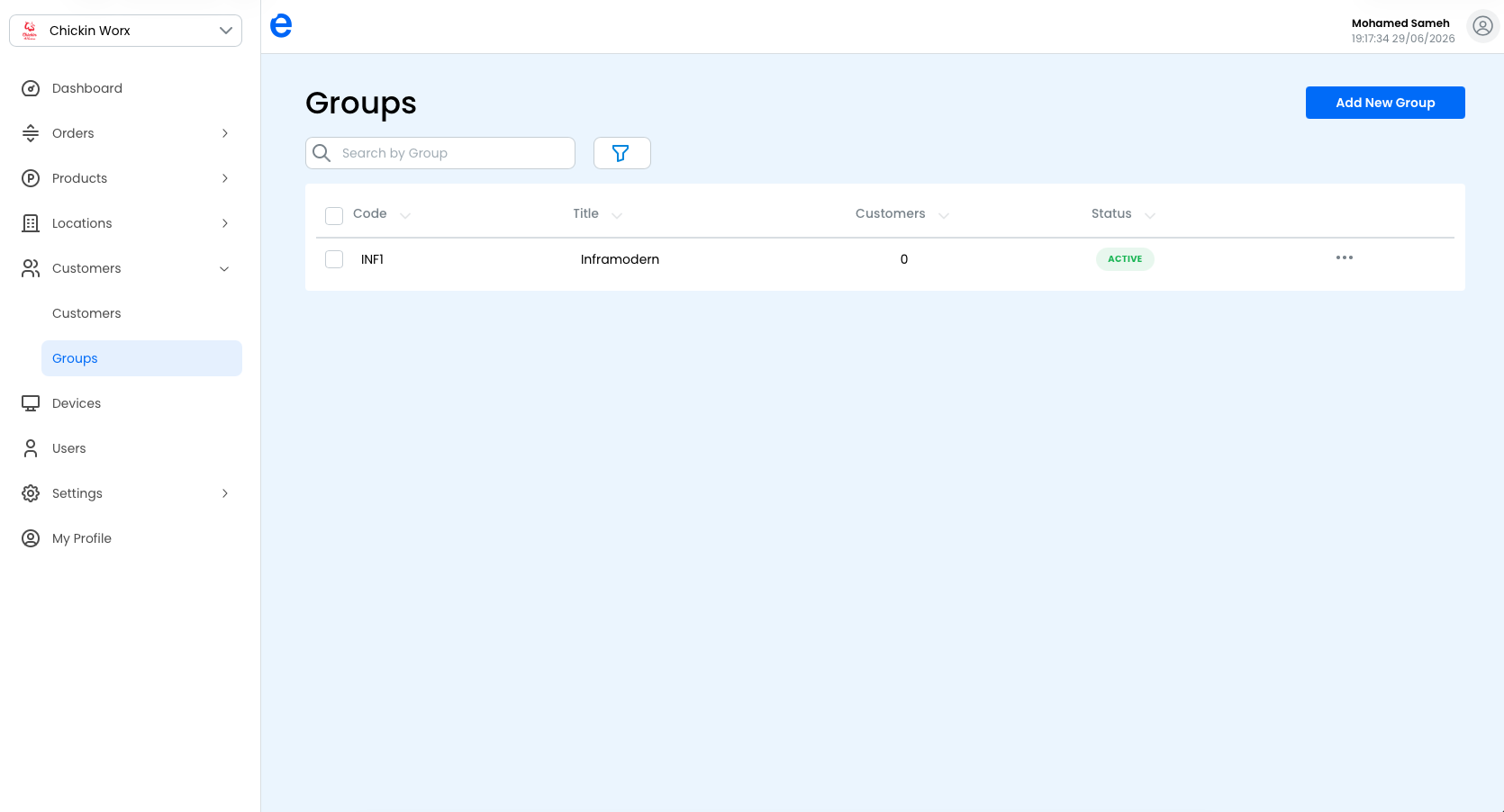Open the filter funnel button

click(621, 153)
